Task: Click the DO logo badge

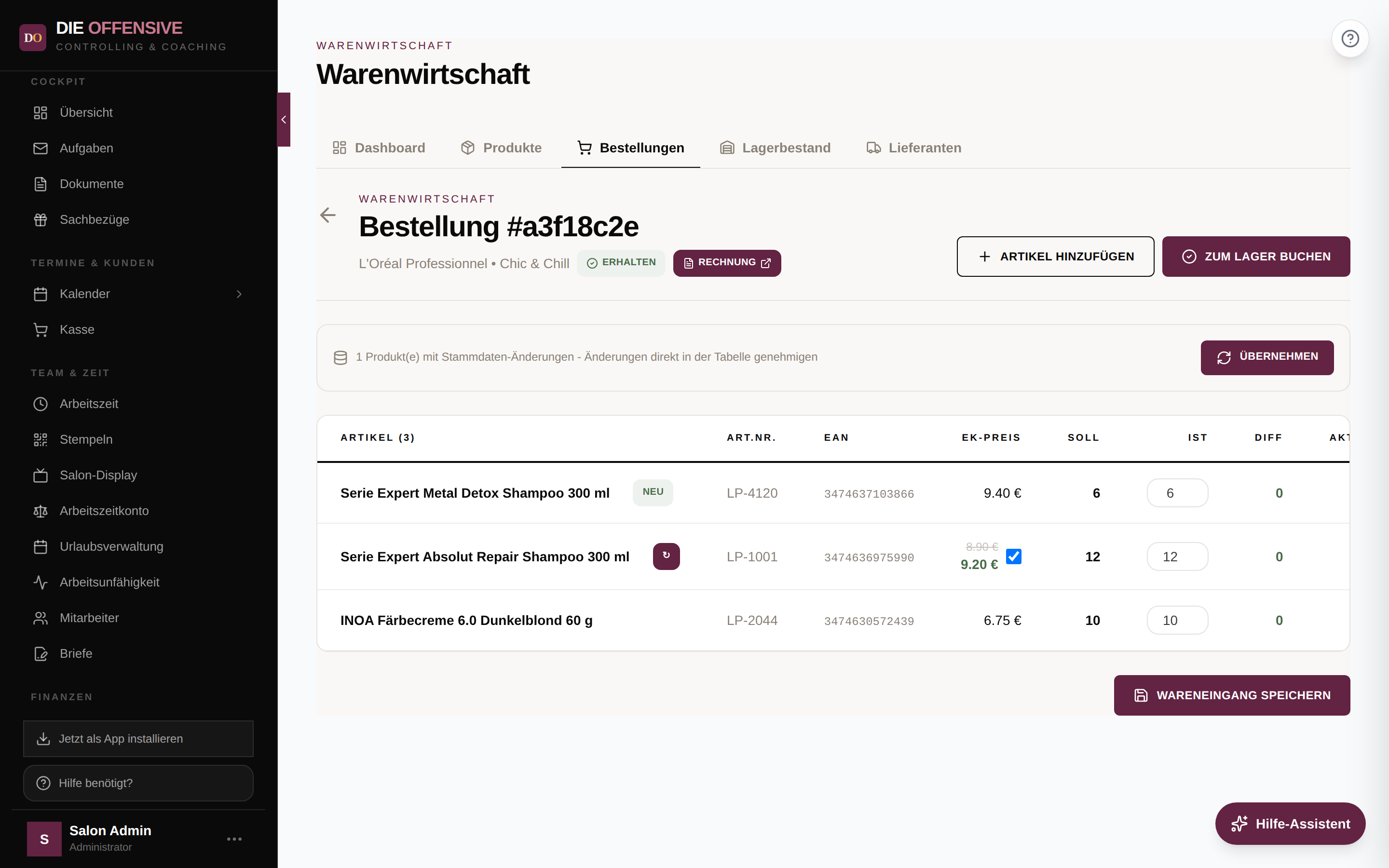Action: click(33, 37)
